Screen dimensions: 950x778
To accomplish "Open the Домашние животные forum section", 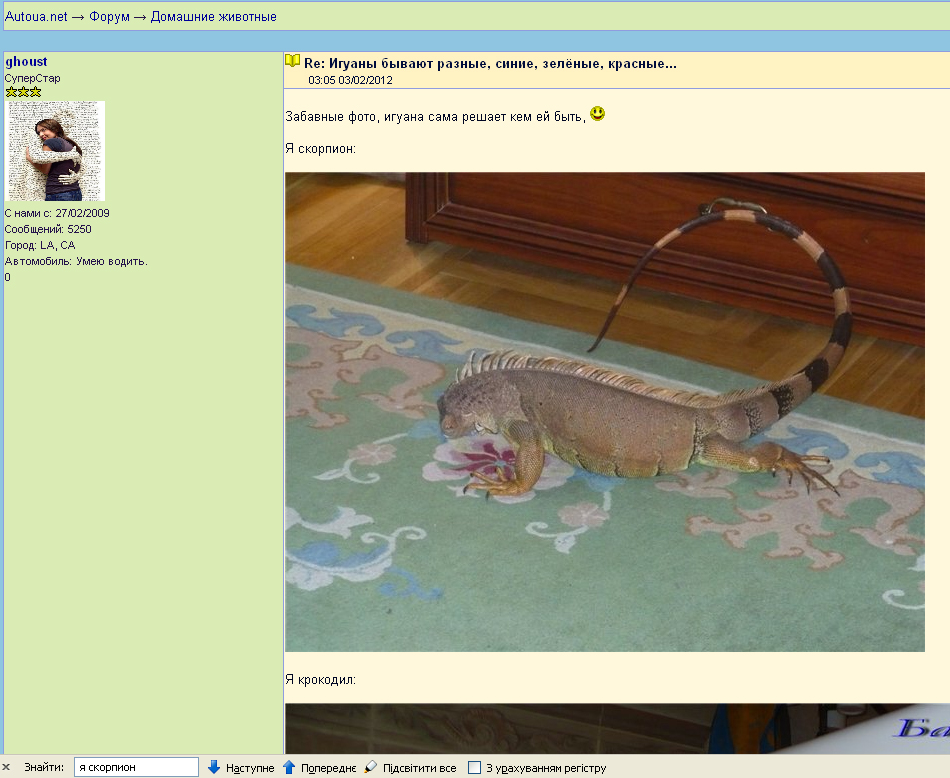I will tap(213, 16).
